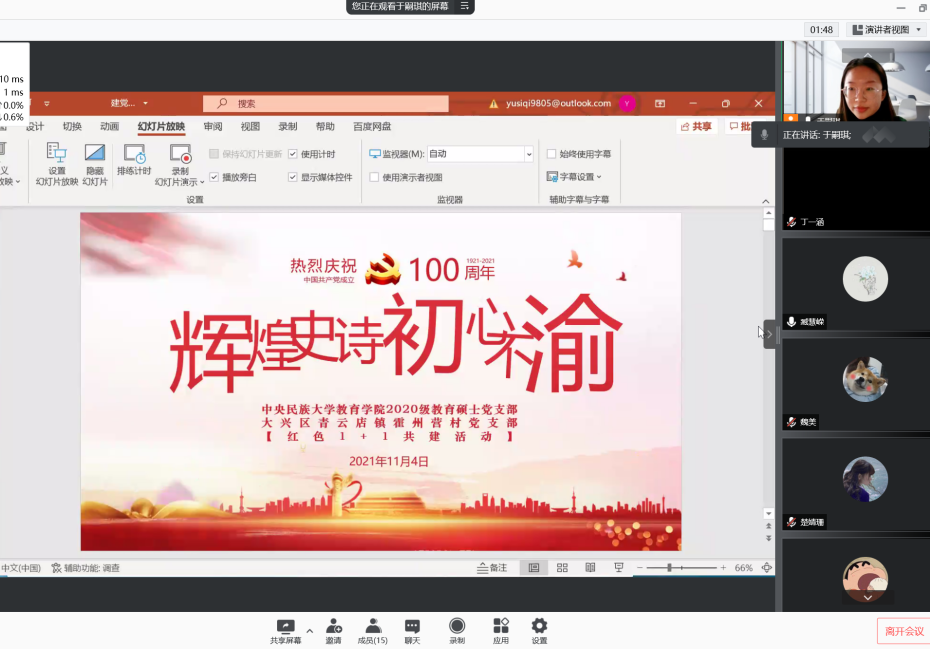Click the Leave Meeting (离开会议) button
The height and width of the screenshot is (649, 930).
click(x=903, y=631)
